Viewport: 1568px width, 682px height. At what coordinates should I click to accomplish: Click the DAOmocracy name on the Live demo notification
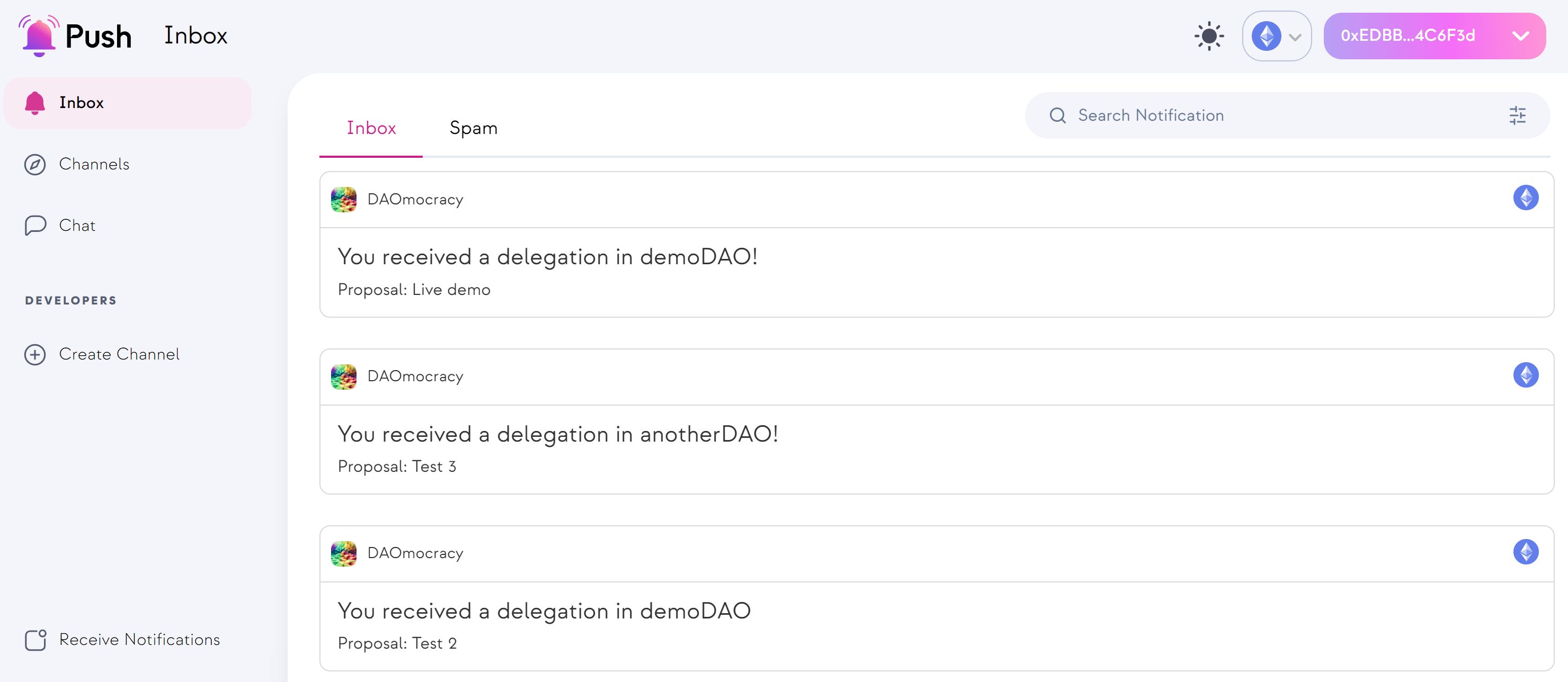415,200
